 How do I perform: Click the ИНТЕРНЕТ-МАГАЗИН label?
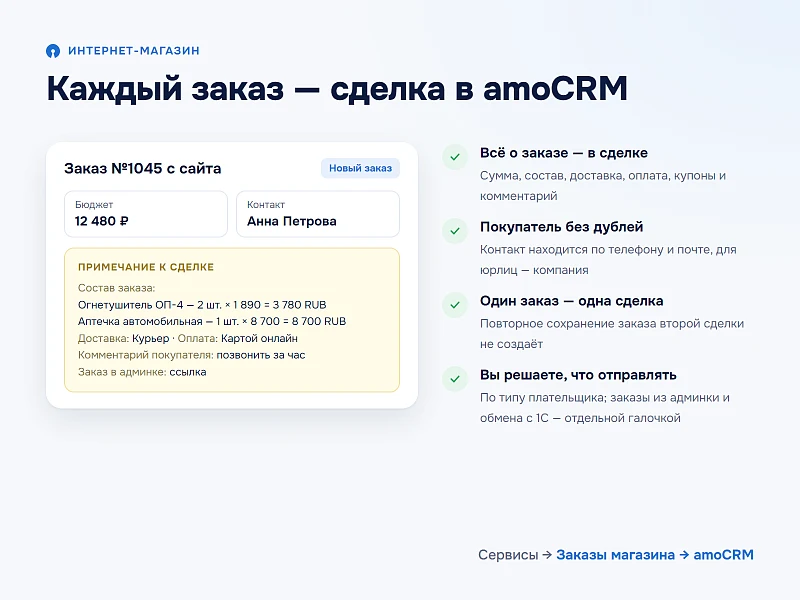coord(134,51)
